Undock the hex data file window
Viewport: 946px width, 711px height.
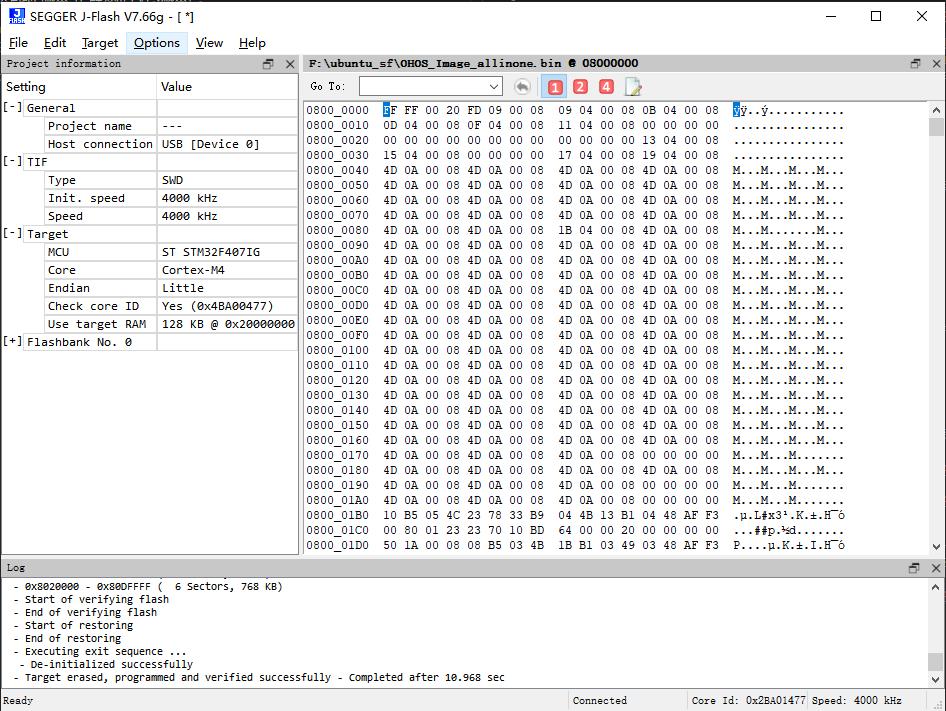point(916,63)
